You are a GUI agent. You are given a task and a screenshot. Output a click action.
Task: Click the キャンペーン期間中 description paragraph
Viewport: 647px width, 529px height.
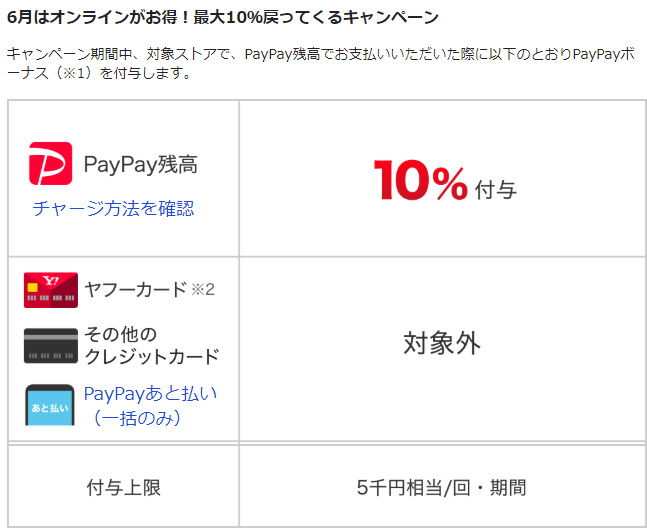point(321,64)
